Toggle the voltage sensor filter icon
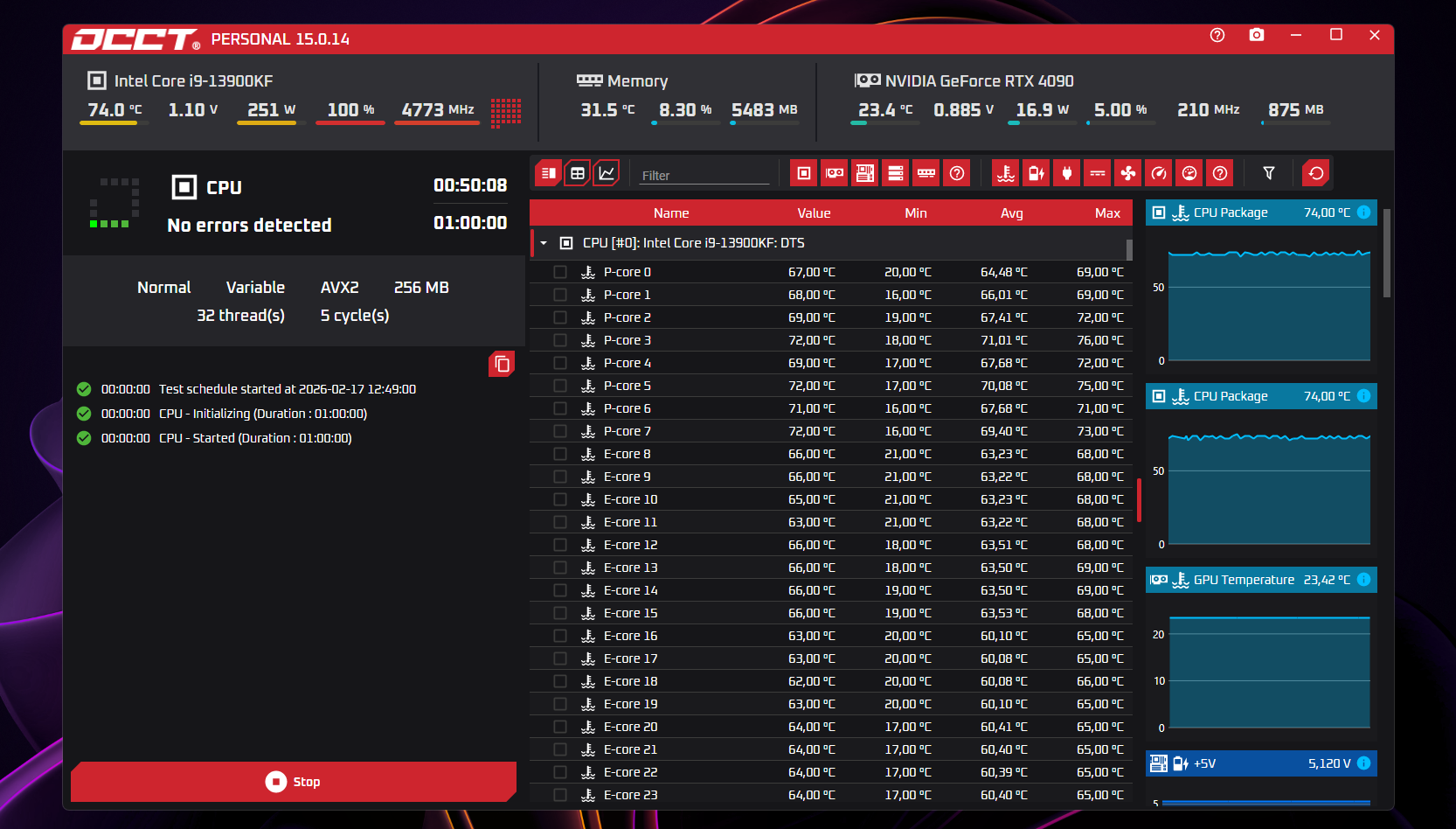 click(x=1037, y=173)
